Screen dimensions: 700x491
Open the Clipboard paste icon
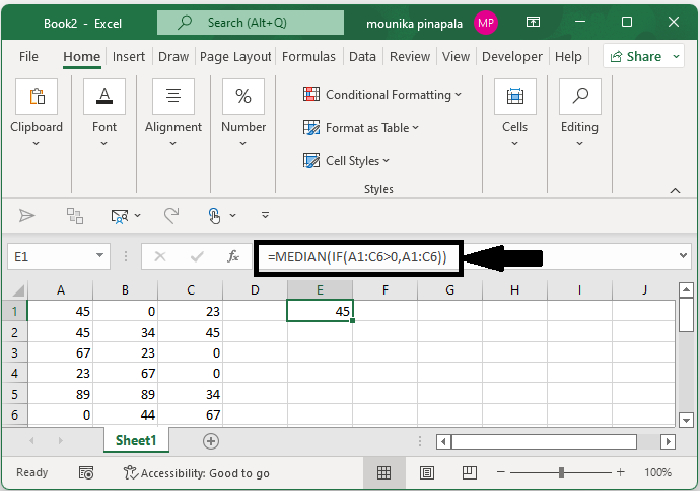click(37, 96)
